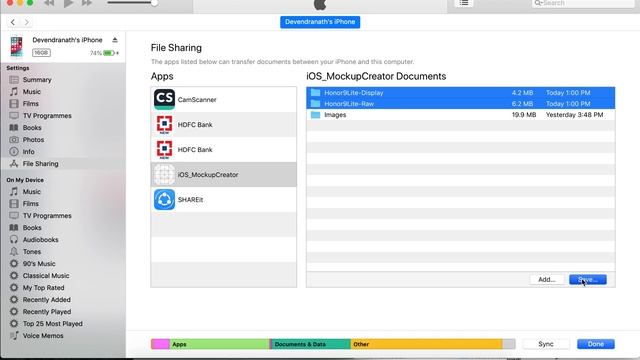Open Info in Settings sidebar
640x360 pixels.
pyautogui.click(x=28, y=151)
